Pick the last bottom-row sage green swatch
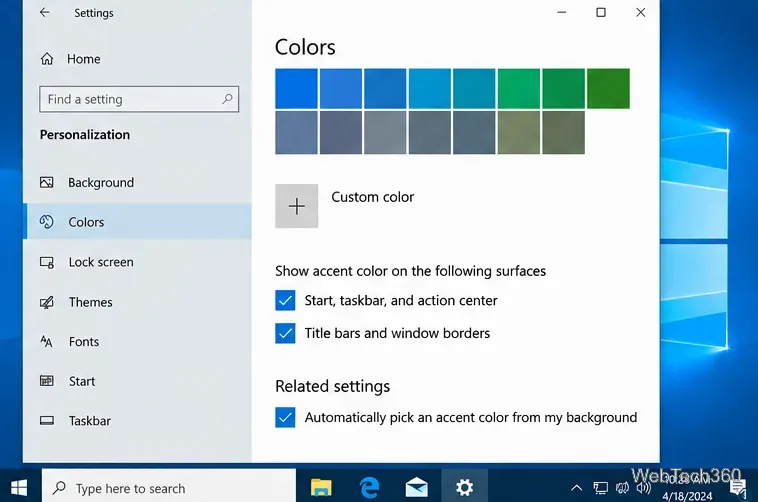This screenshot has height=502, width=758. tap(564, 133)
